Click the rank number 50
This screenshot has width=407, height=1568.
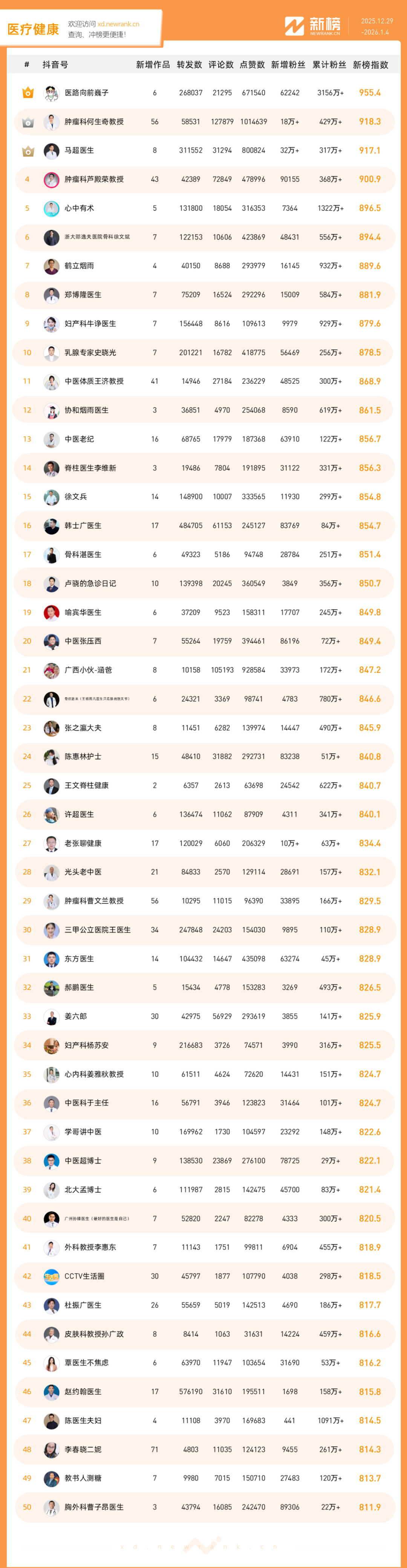click(x=27, y=1507)
